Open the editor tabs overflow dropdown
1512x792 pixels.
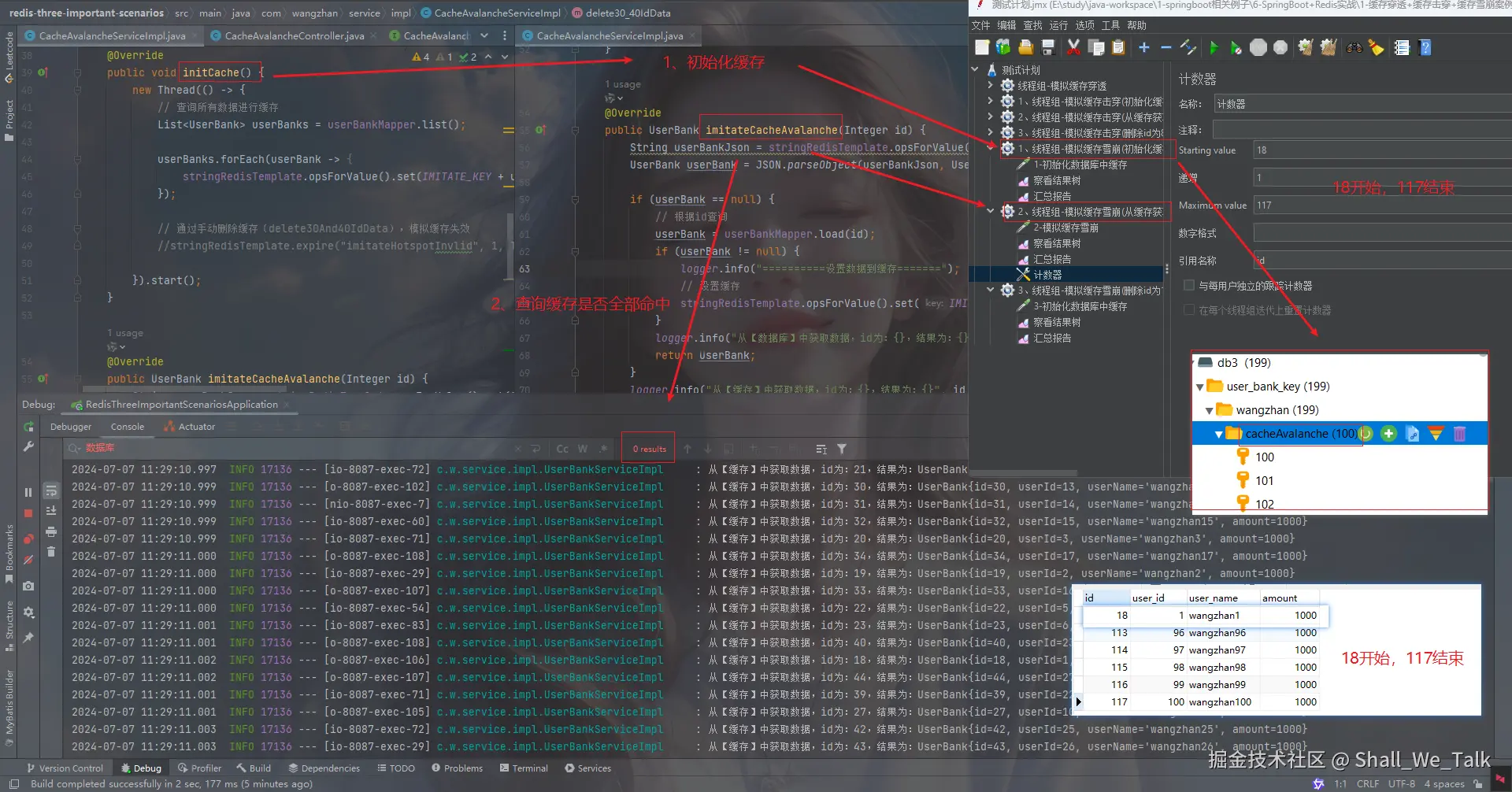pyautogui.click(x=484, y=35)
